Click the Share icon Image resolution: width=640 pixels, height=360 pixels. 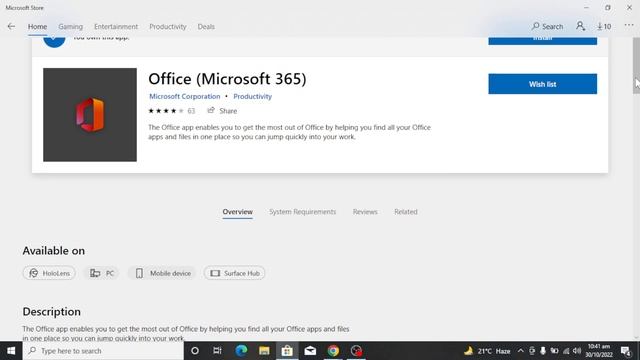211,110
